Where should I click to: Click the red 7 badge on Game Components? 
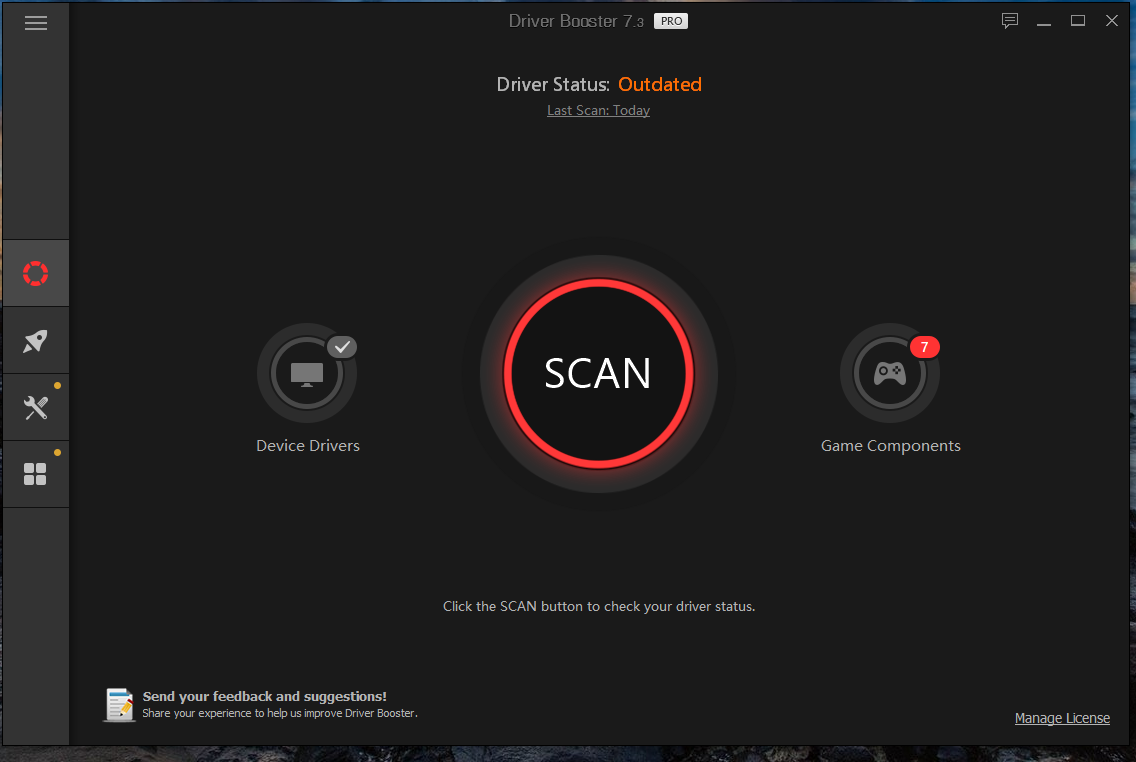(x=924, y=347)
